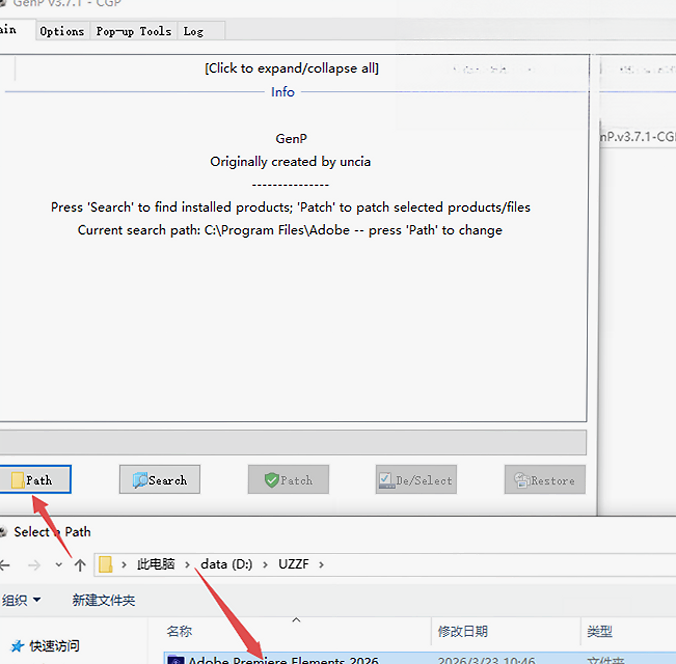Screen dimensions: 676x664
Task: Expand chevron after UZZF breadcrumb
Action: (321, 564)
